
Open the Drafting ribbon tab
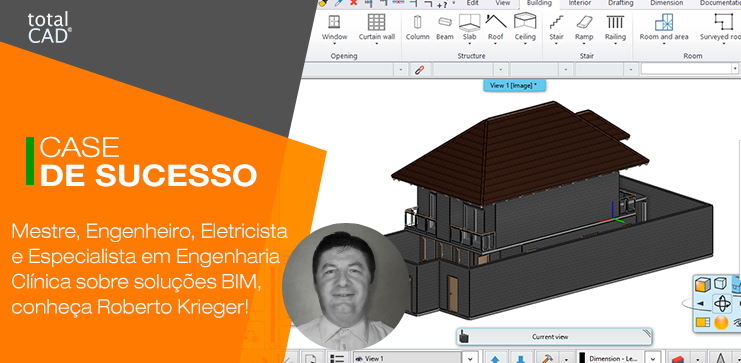click(x=620, y=3)
